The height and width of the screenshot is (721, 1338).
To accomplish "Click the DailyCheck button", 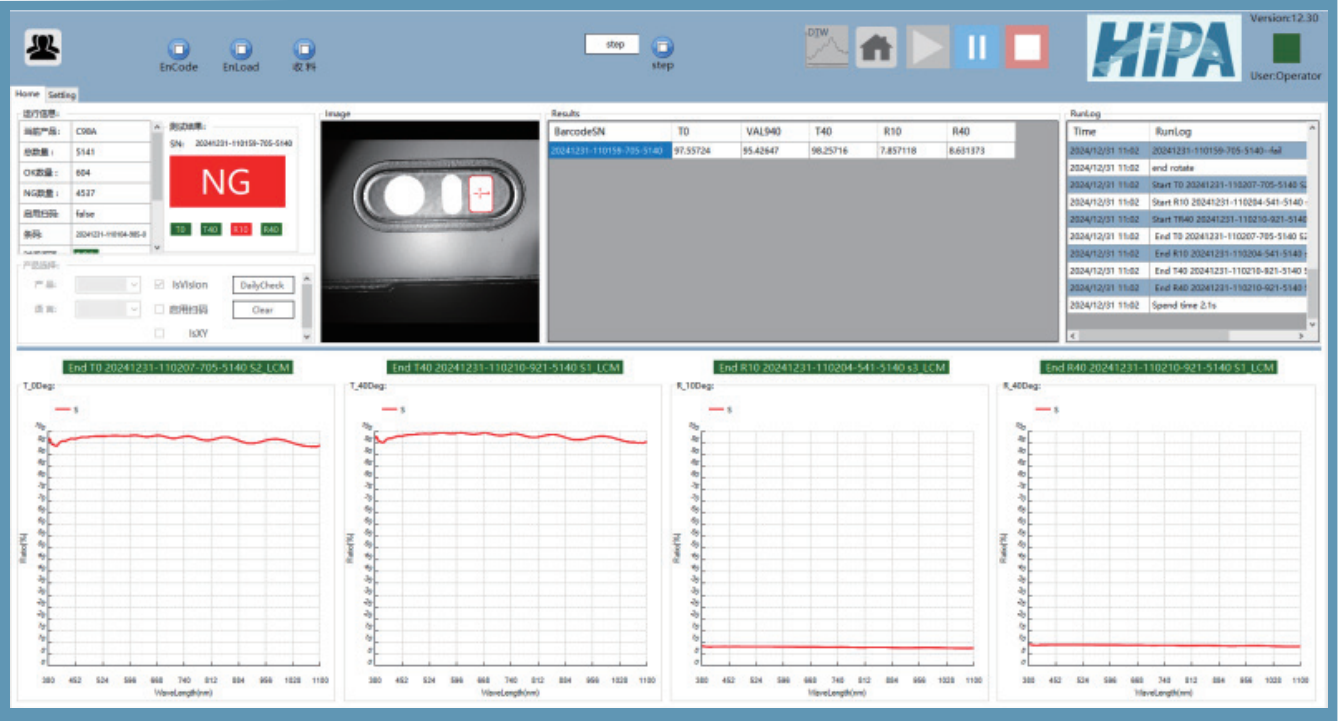I will [x=263, y=285].
